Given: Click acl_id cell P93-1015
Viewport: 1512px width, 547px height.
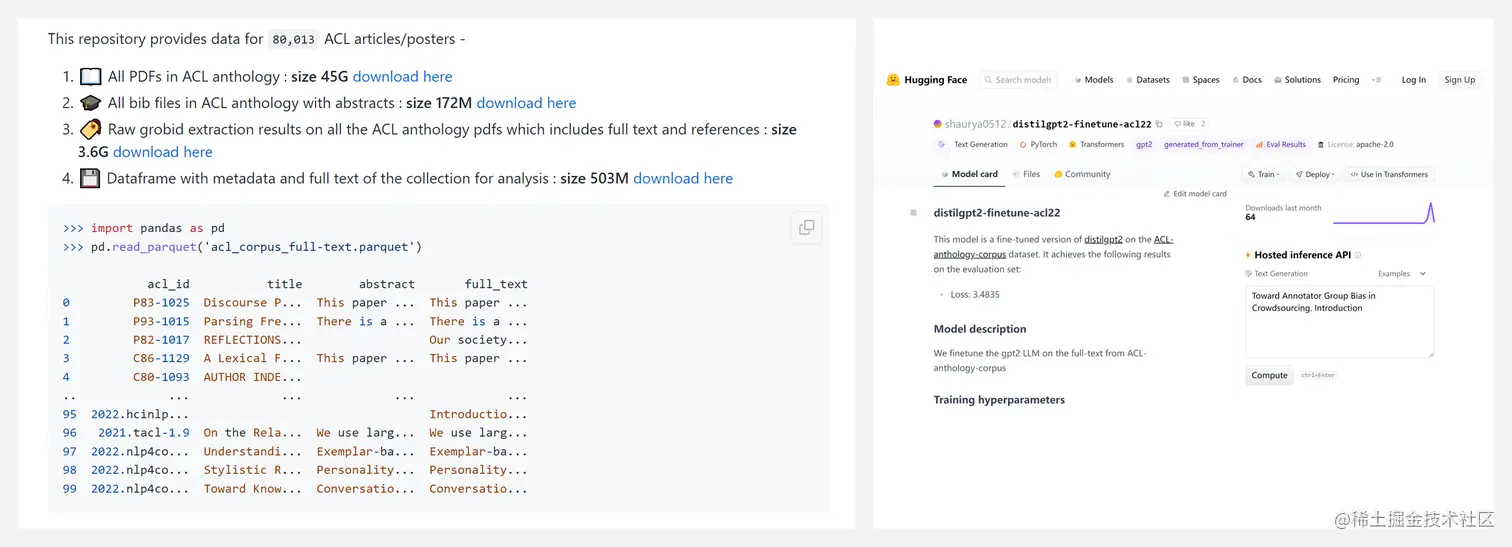Looking at the screenshot, I should pos(161,321).
